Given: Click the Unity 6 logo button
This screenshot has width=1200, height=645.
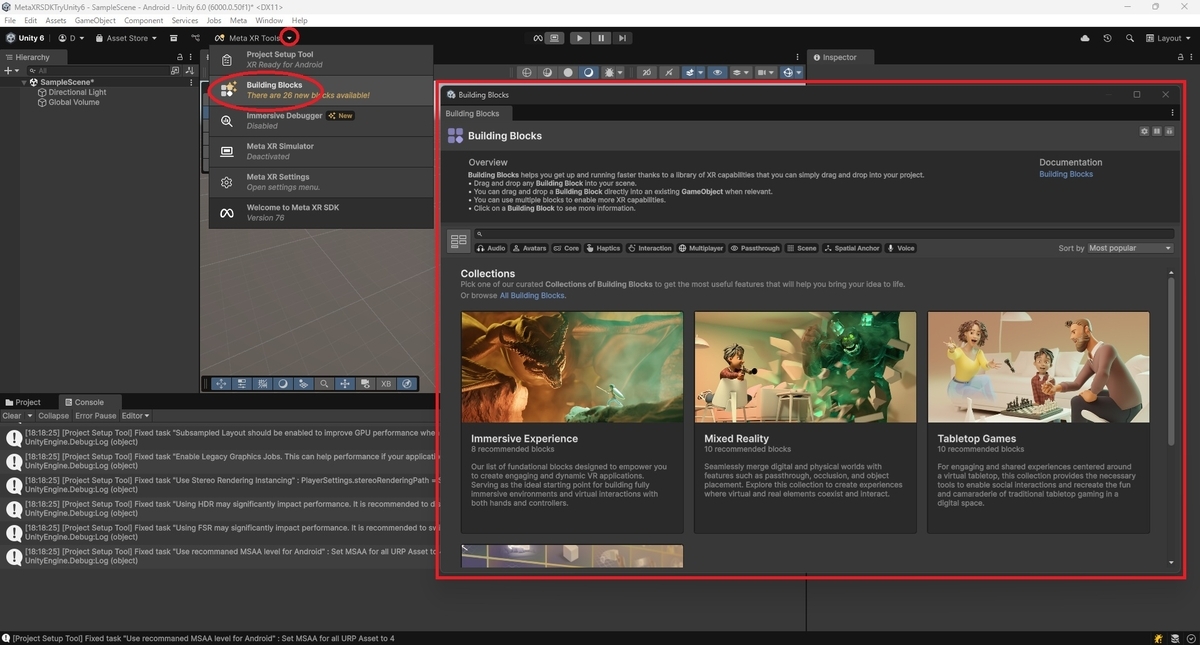Looking at the screenshot, I should [x=25, y=38].
